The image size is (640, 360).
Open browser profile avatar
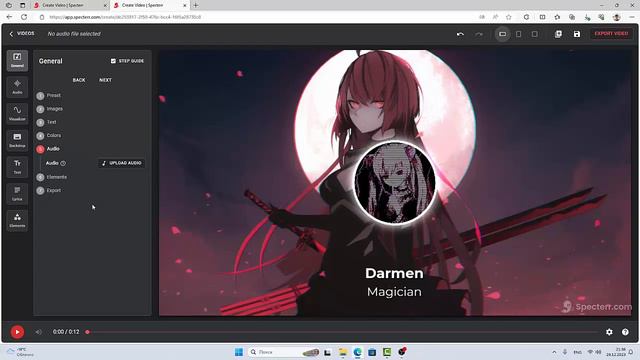pyautogui.click(x=617, y=17)
